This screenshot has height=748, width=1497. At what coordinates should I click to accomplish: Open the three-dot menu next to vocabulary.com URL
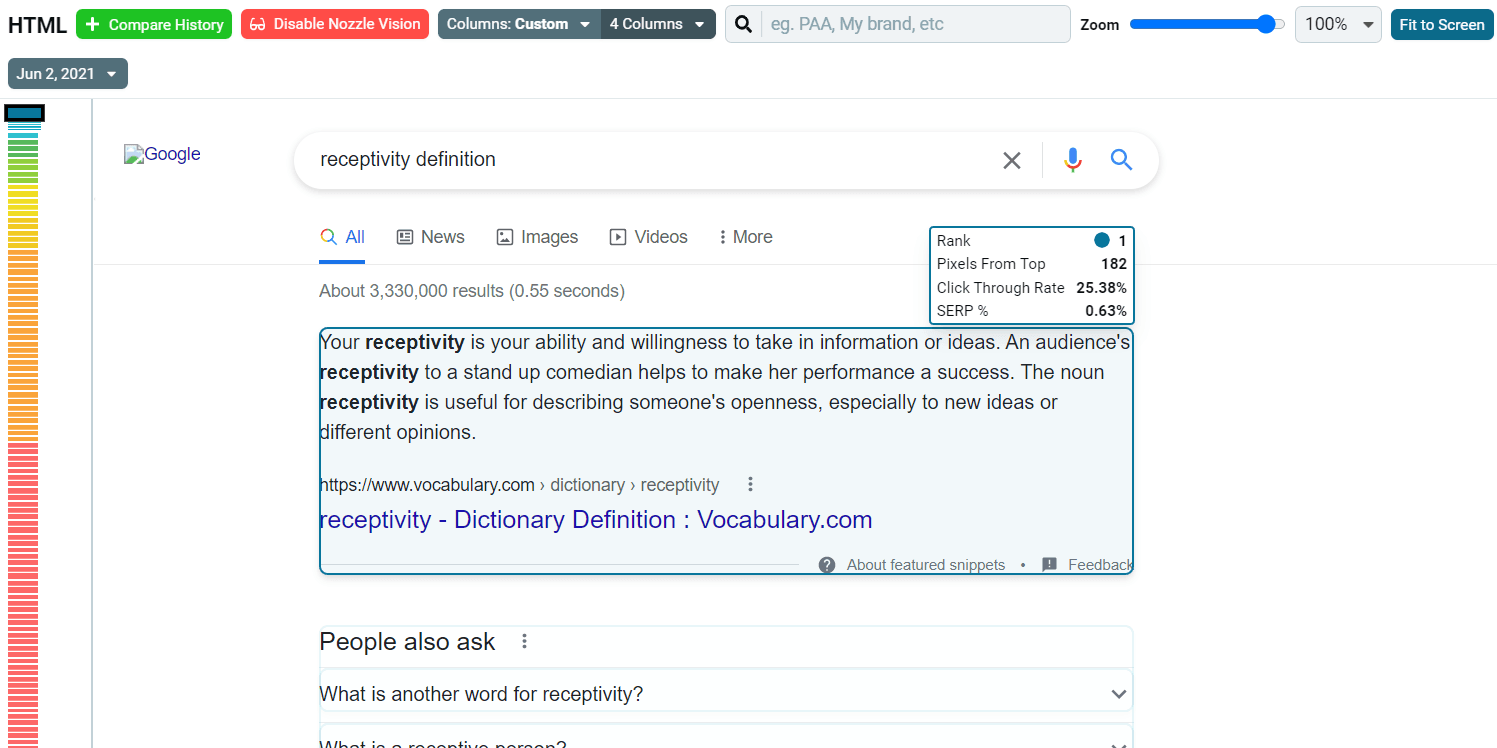(x=750, y=485)
